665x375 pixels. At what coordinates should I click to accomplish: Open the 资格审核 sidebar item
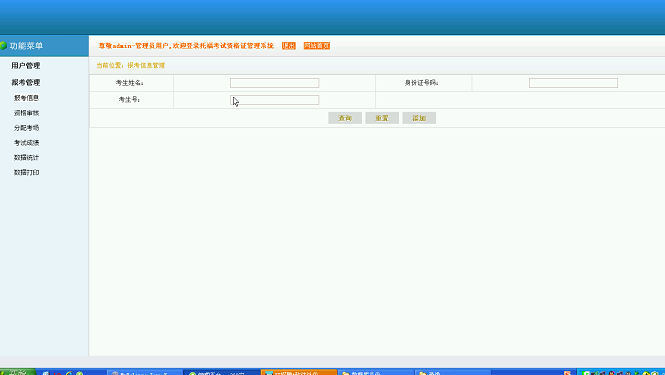pyautogui.click(x=26, y=113)
